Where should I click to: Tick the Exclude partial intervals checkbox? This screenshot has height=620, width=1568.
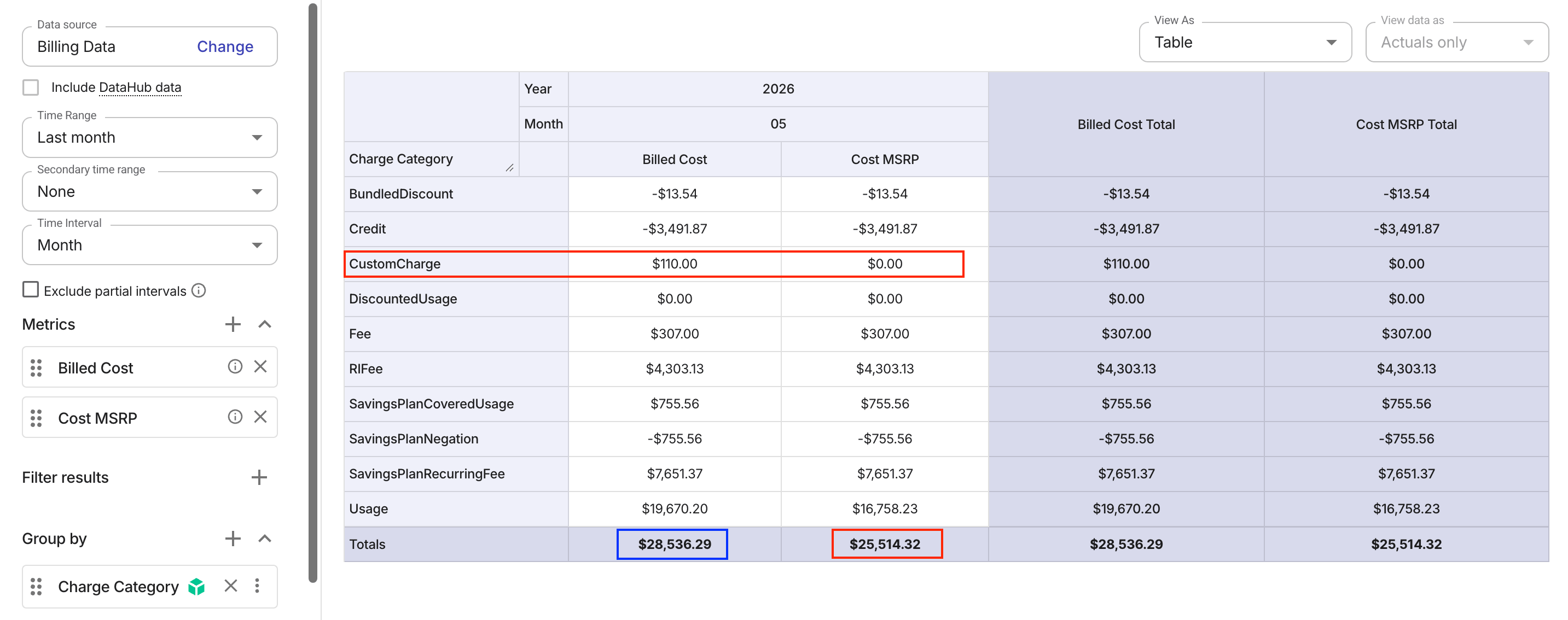[31, 290]
